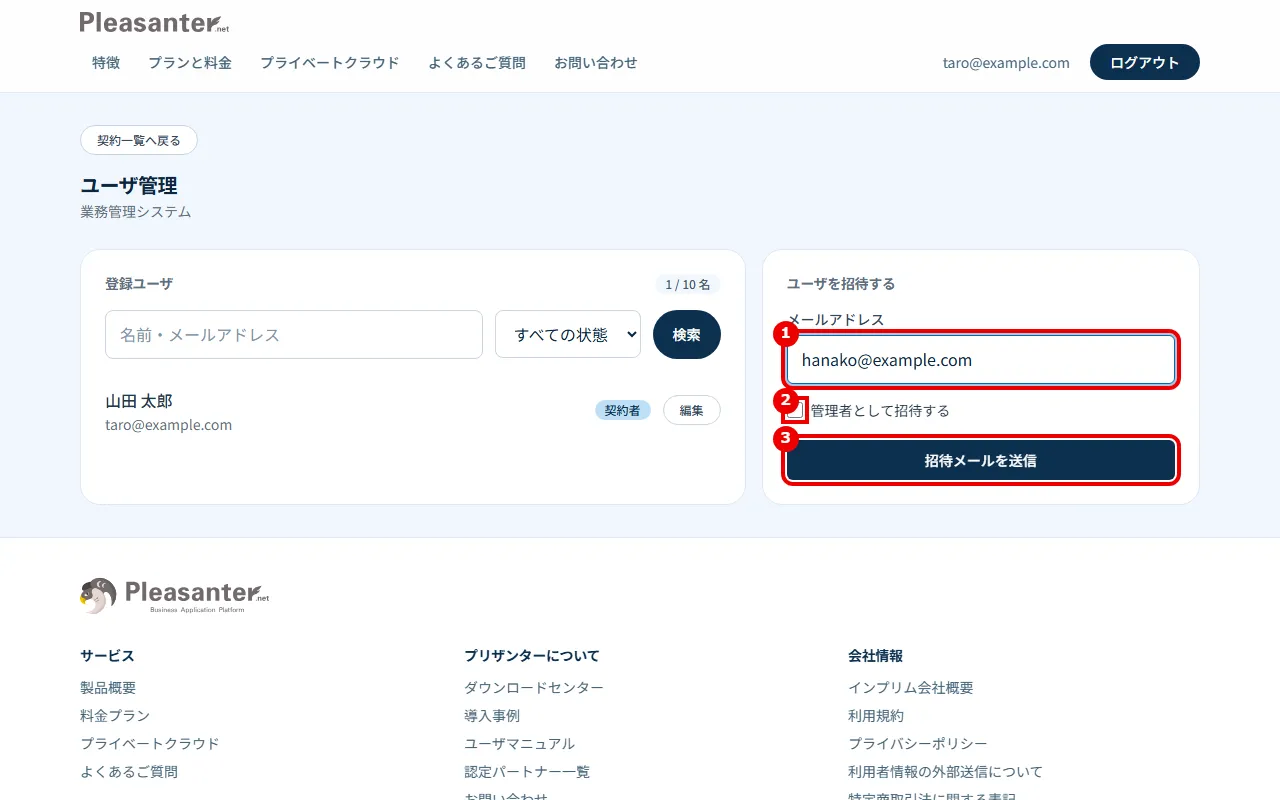The width and height of the screenshot is (1280, 800).
Task: Focus the 名前・メールアドレス search field
Action: coord(294,334)
